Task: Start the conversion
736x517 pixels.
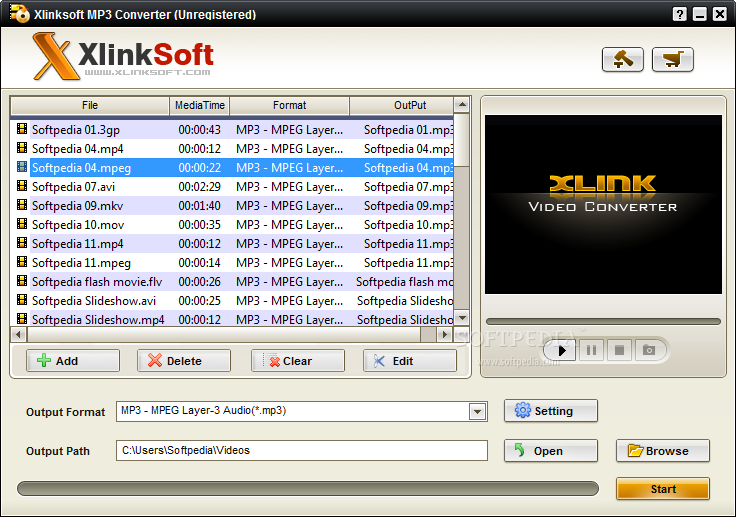Action: point(663,489)
